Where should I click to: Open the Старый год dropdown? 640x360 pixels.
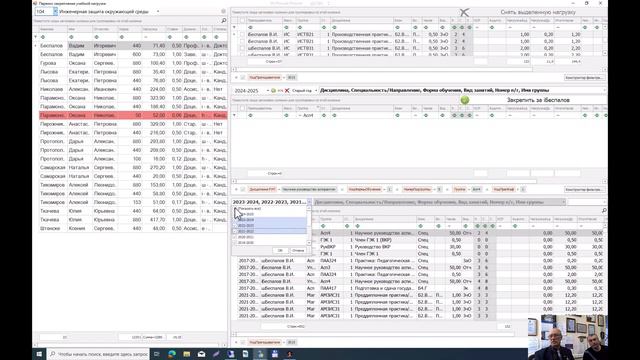point(316,90)
